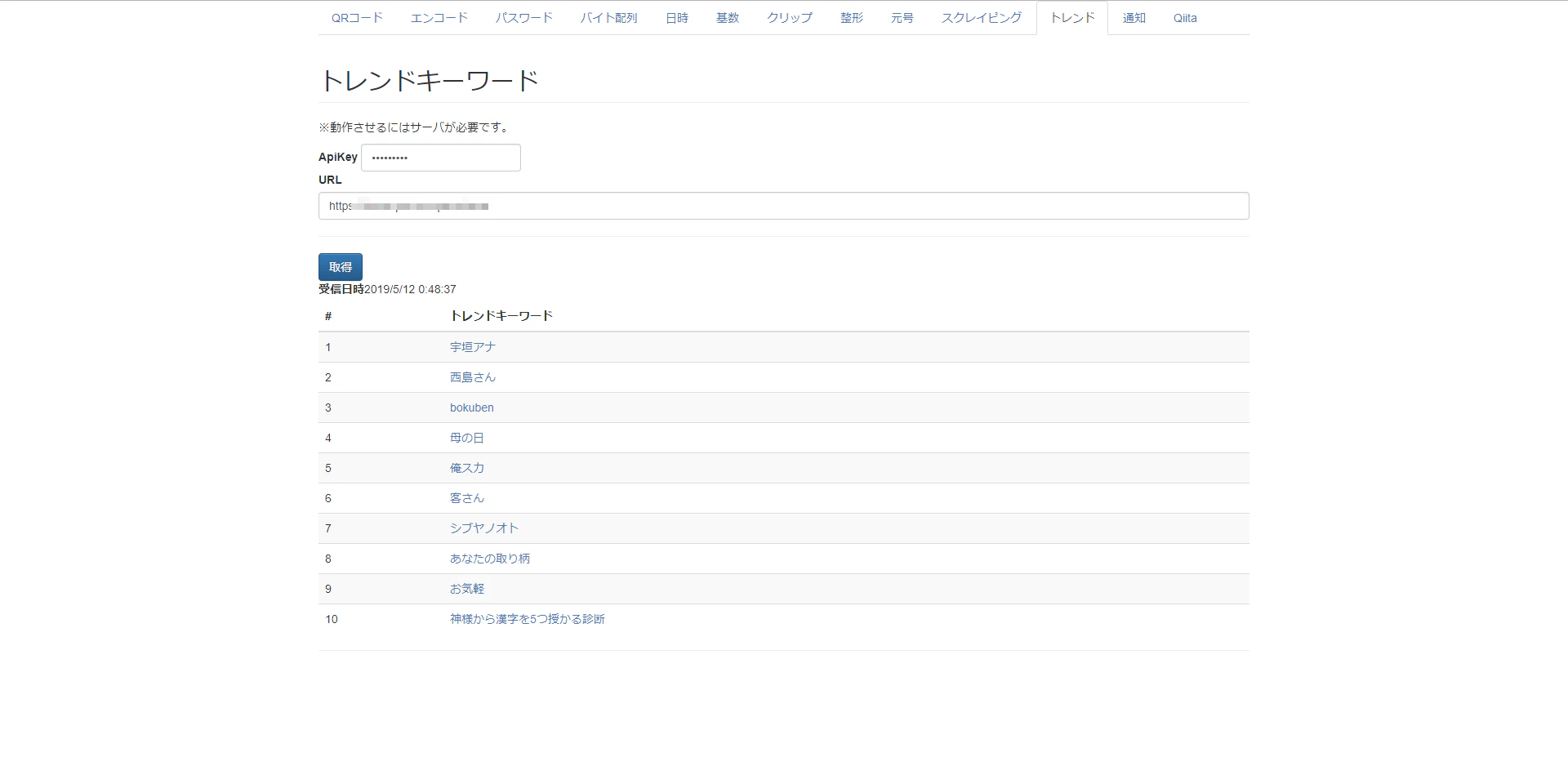Click the 西島さん trend link
This screenshot has width=1568, height=766.
pyautogui.click(x=473, y=377)
